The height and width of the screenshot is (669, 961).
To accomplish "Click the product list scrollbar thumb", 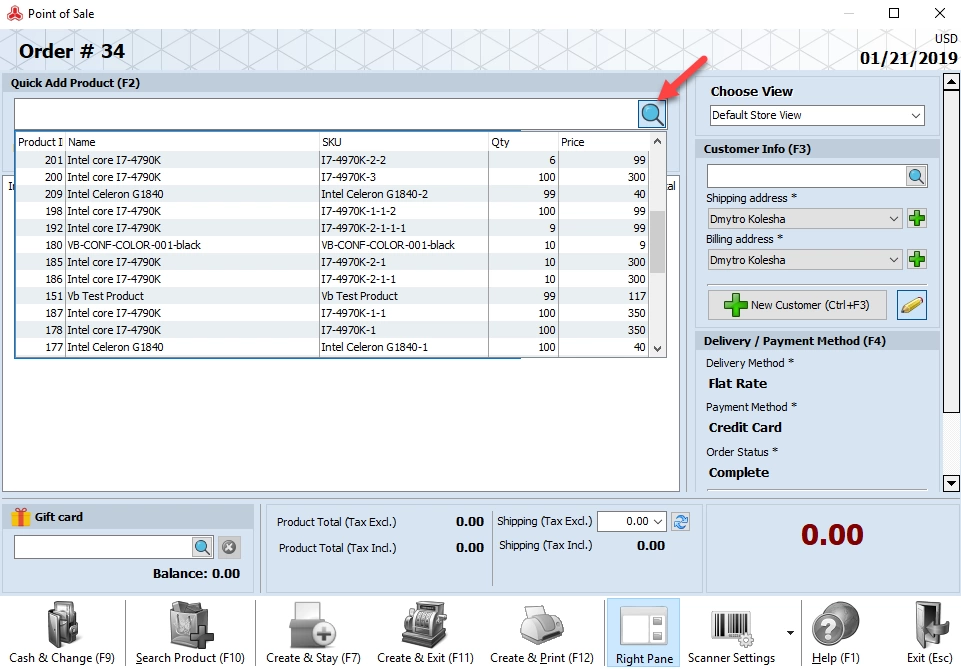I will tap(657, 242).
